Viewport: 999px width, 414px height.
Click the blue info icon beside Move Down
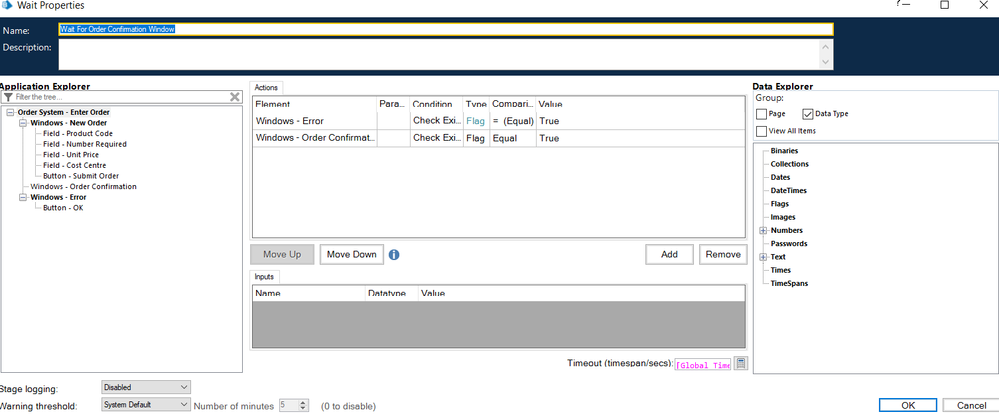394,255
